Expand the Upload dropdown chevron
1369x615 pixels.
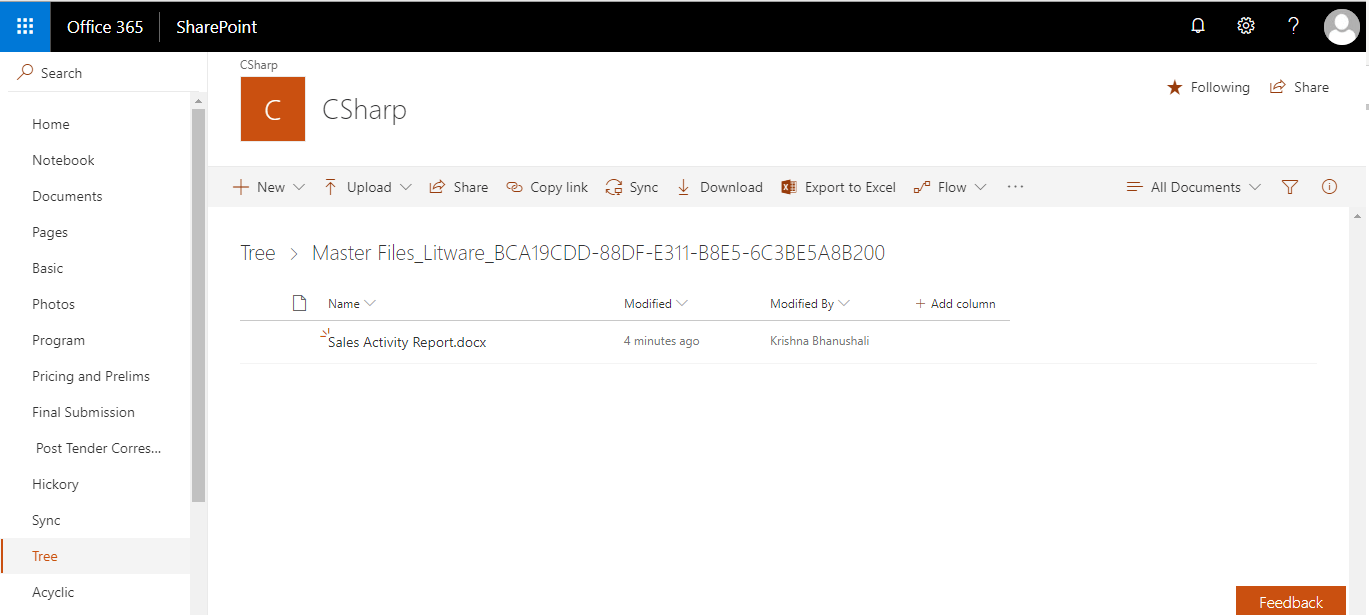coord(406,187)
